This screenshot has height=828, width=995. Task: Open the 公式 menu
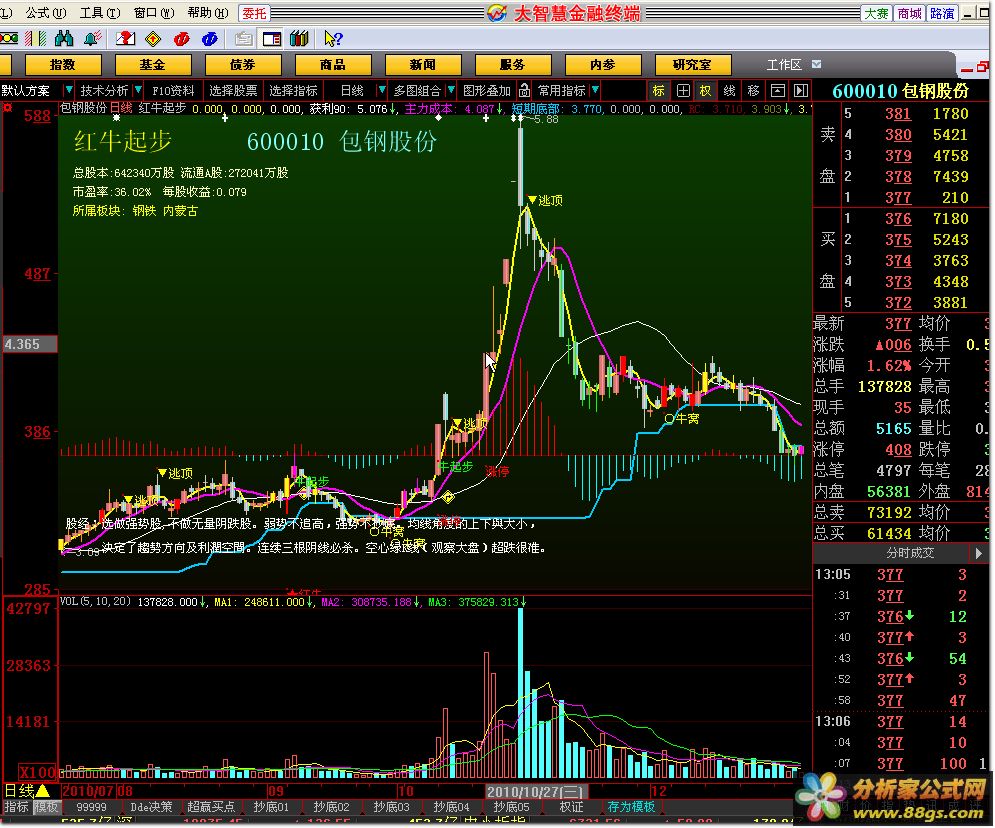click(x=45, y=12)
